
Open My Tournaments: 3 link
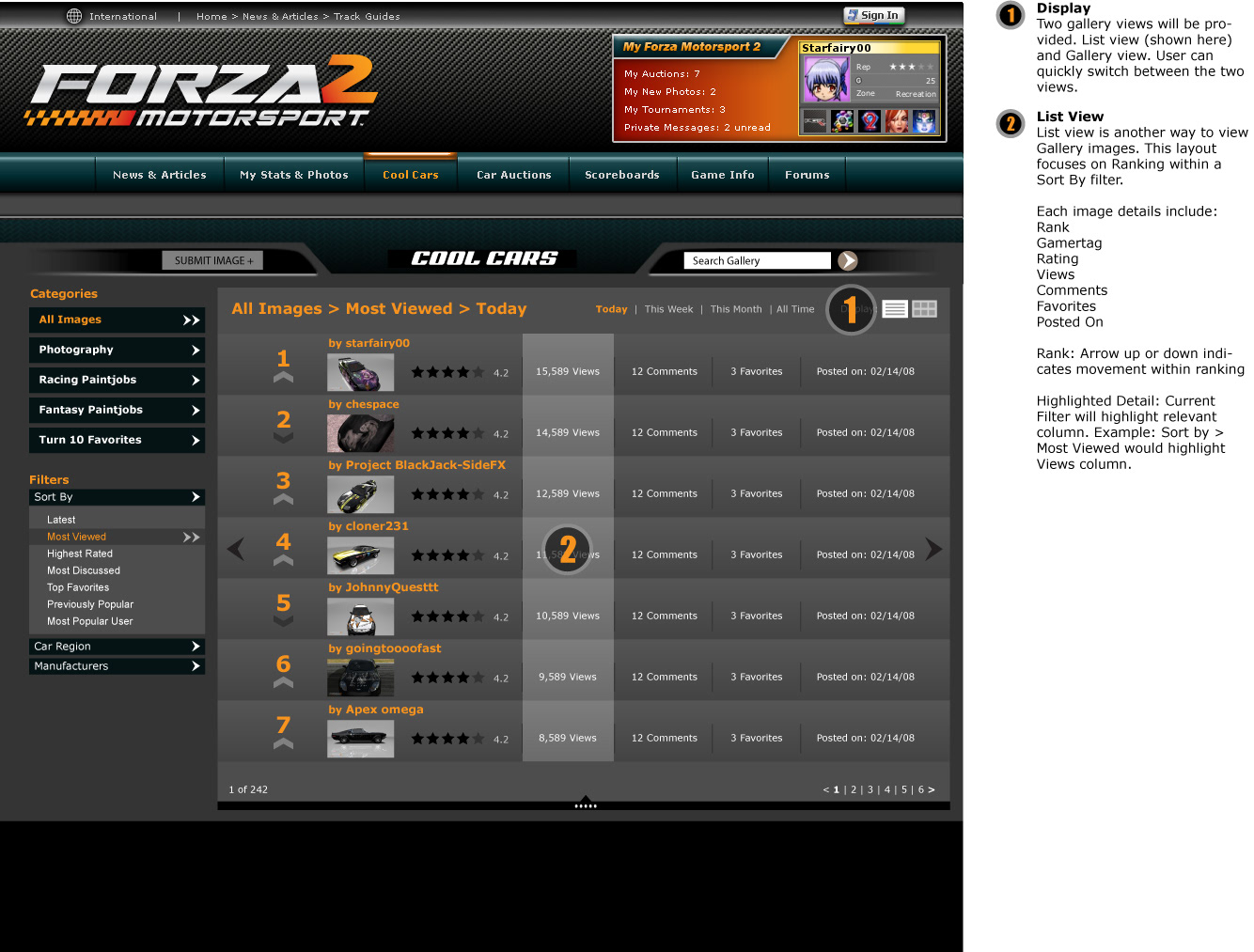(675, 109)
